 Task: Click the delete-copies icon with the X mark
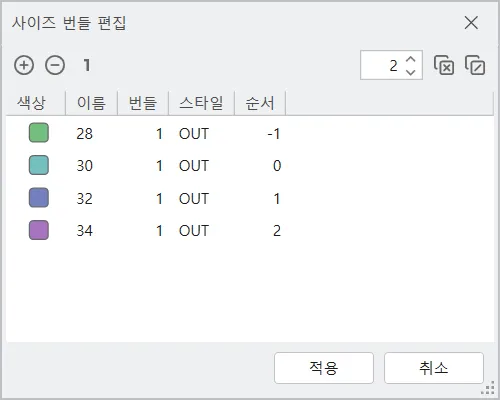point(444,65)
